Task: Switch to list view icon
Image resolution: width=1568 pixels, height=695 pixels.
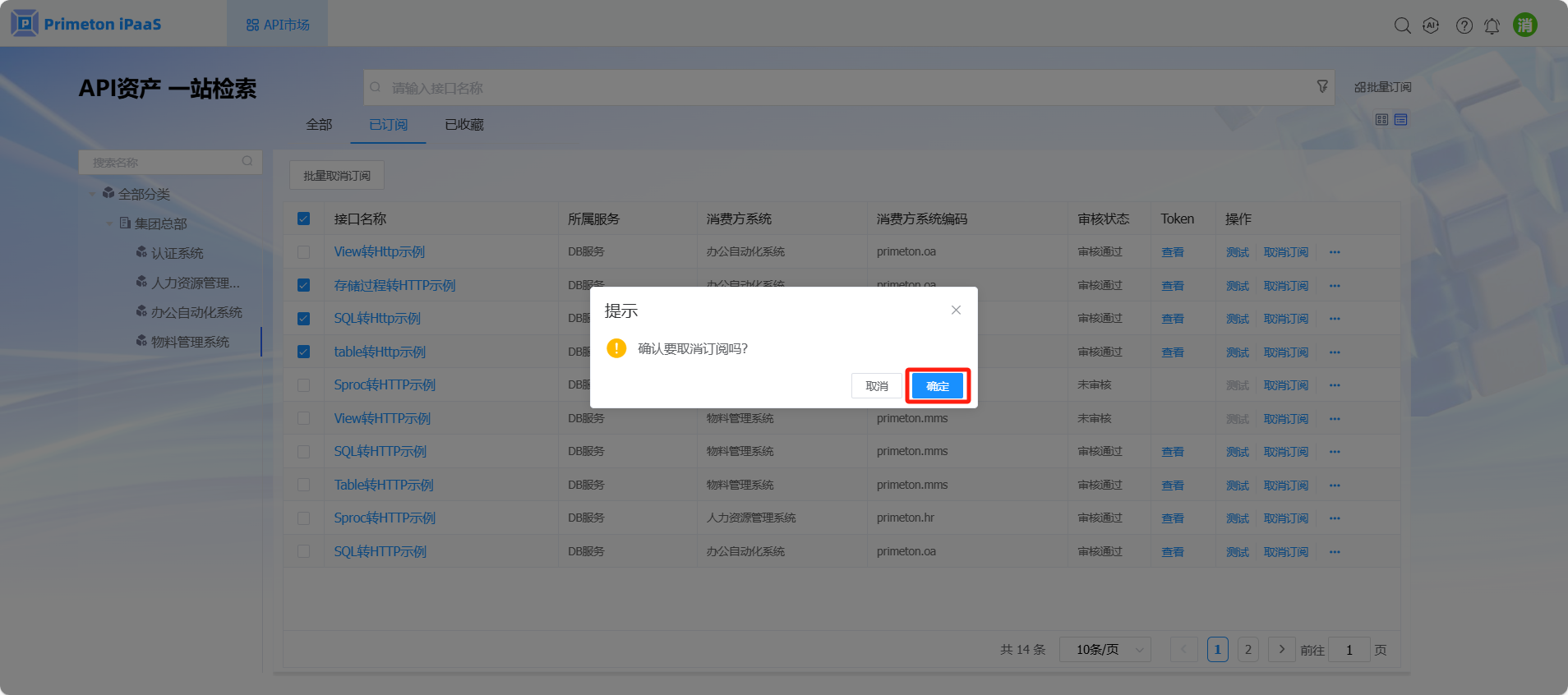Action: click(1401, 120)
